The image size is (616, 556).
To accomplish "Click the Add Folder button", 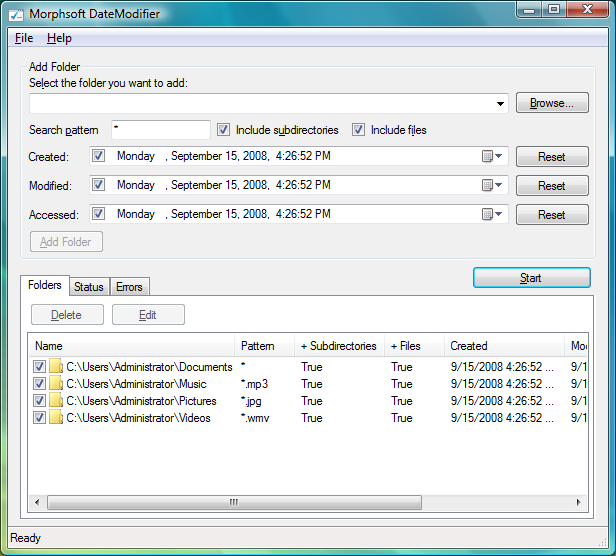I will click(66, 242).
